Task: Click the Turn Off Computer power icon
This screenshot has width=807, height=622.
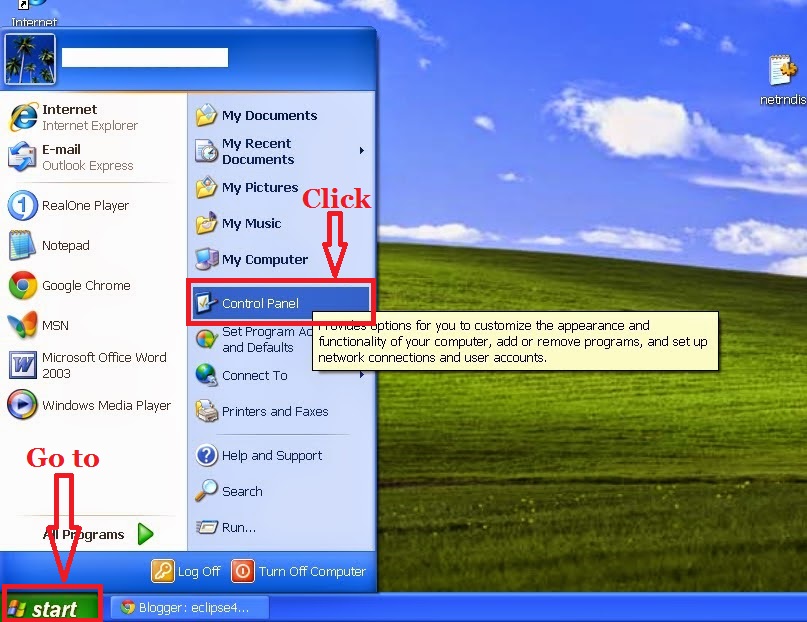Action: click(x=243, y=571)
